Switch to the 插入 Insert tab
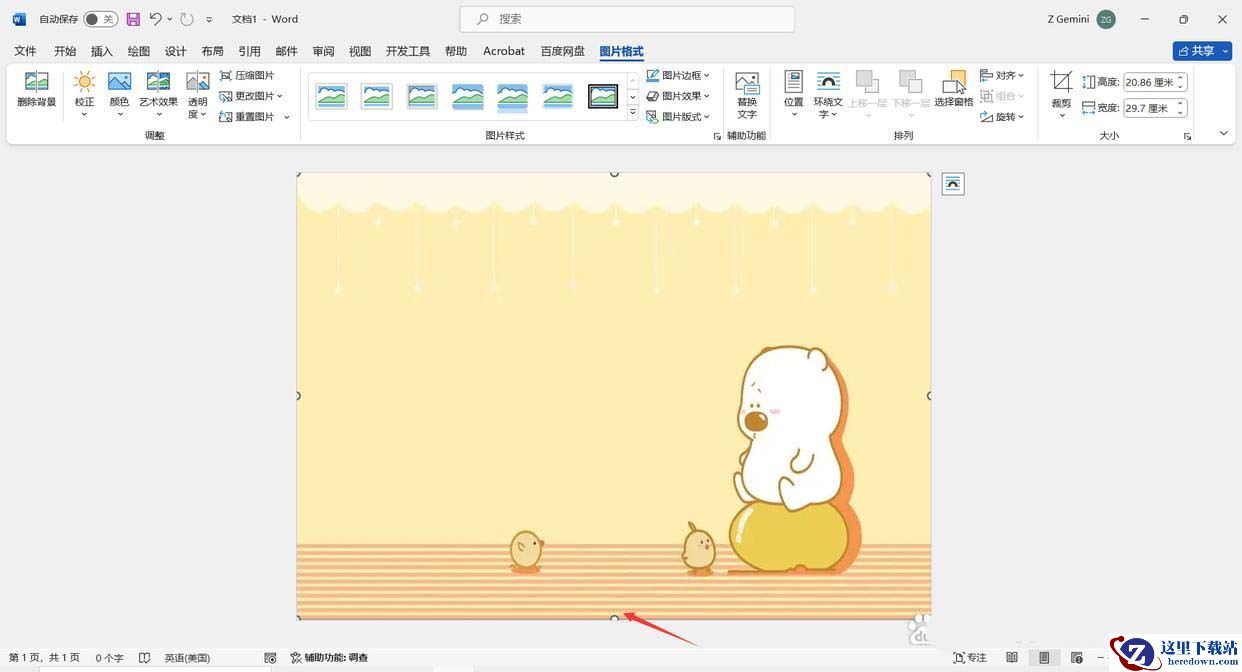 tap(102, 51)
